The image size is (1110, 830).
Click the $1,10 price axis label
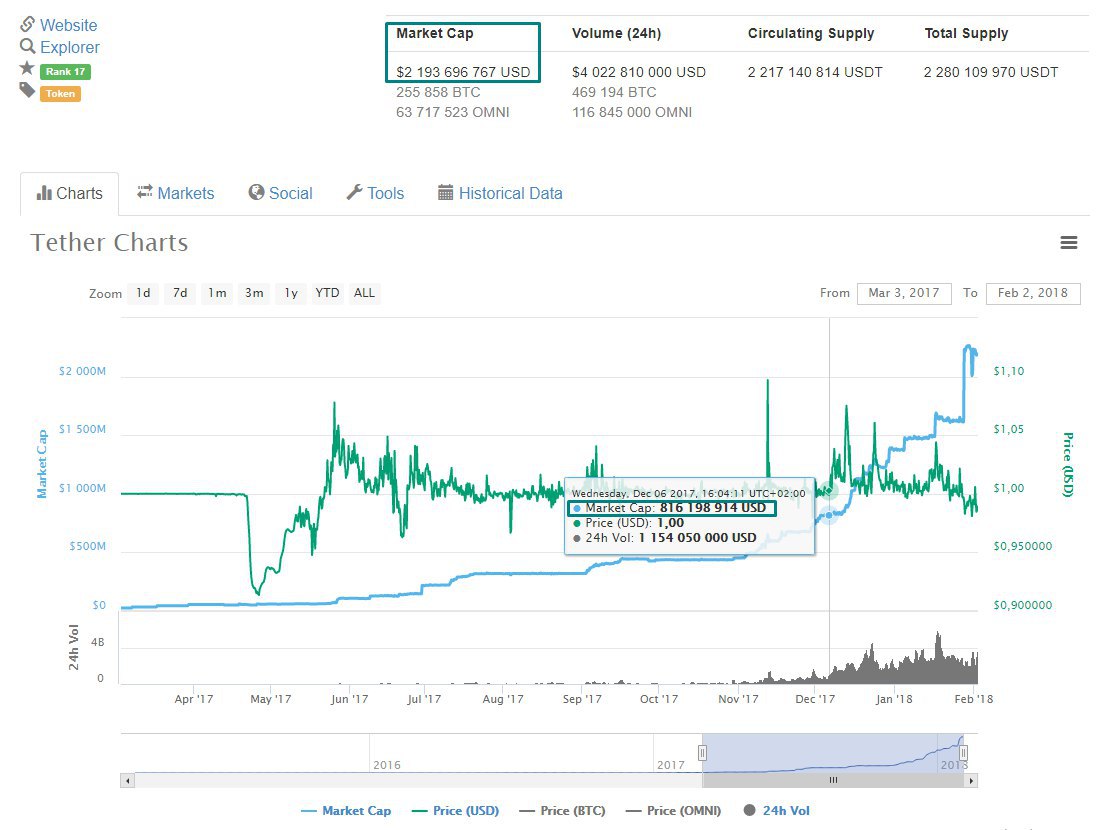pos(1009,371)
